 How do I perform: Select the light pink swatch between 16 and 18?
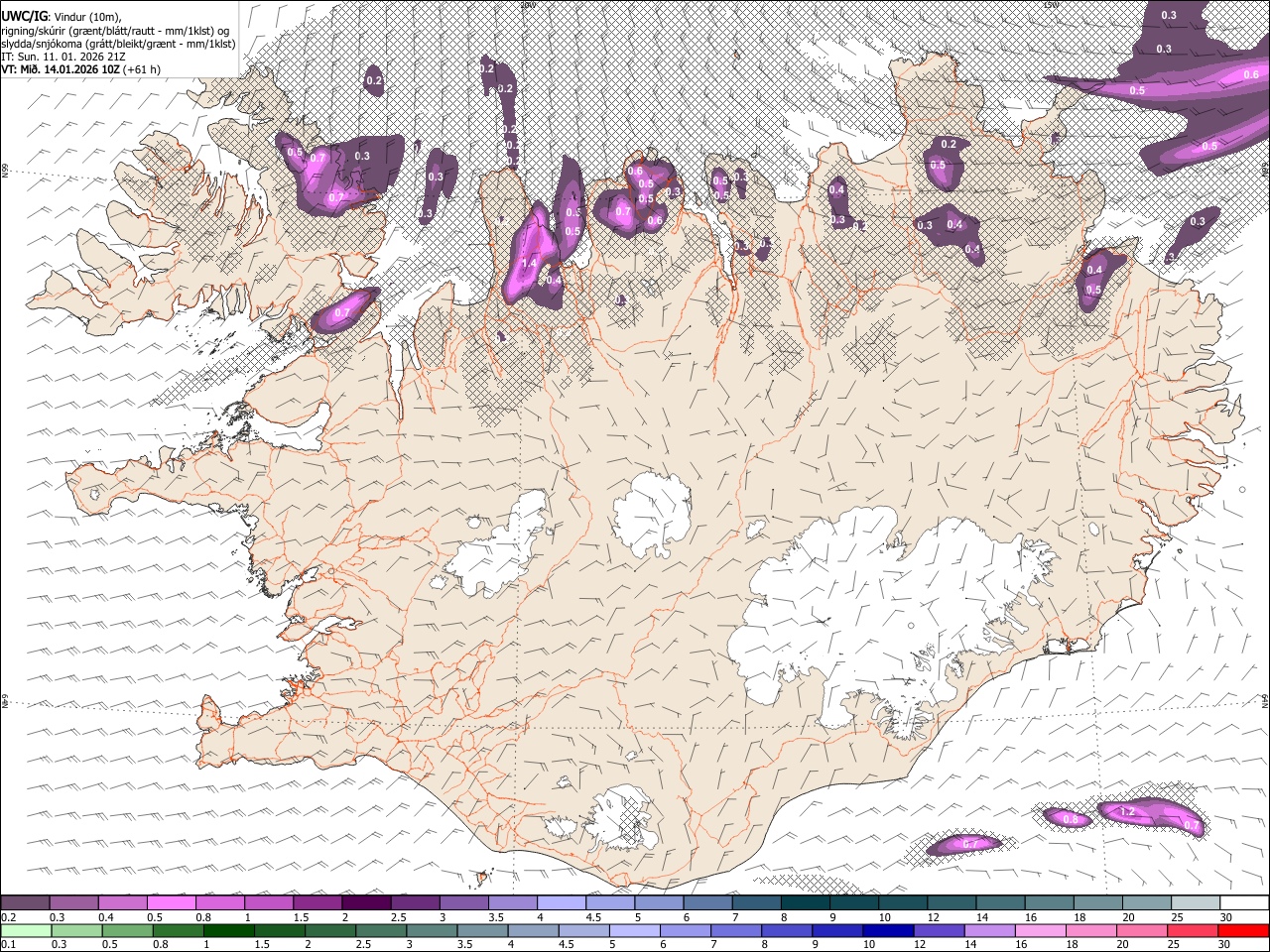(1039, 931)
